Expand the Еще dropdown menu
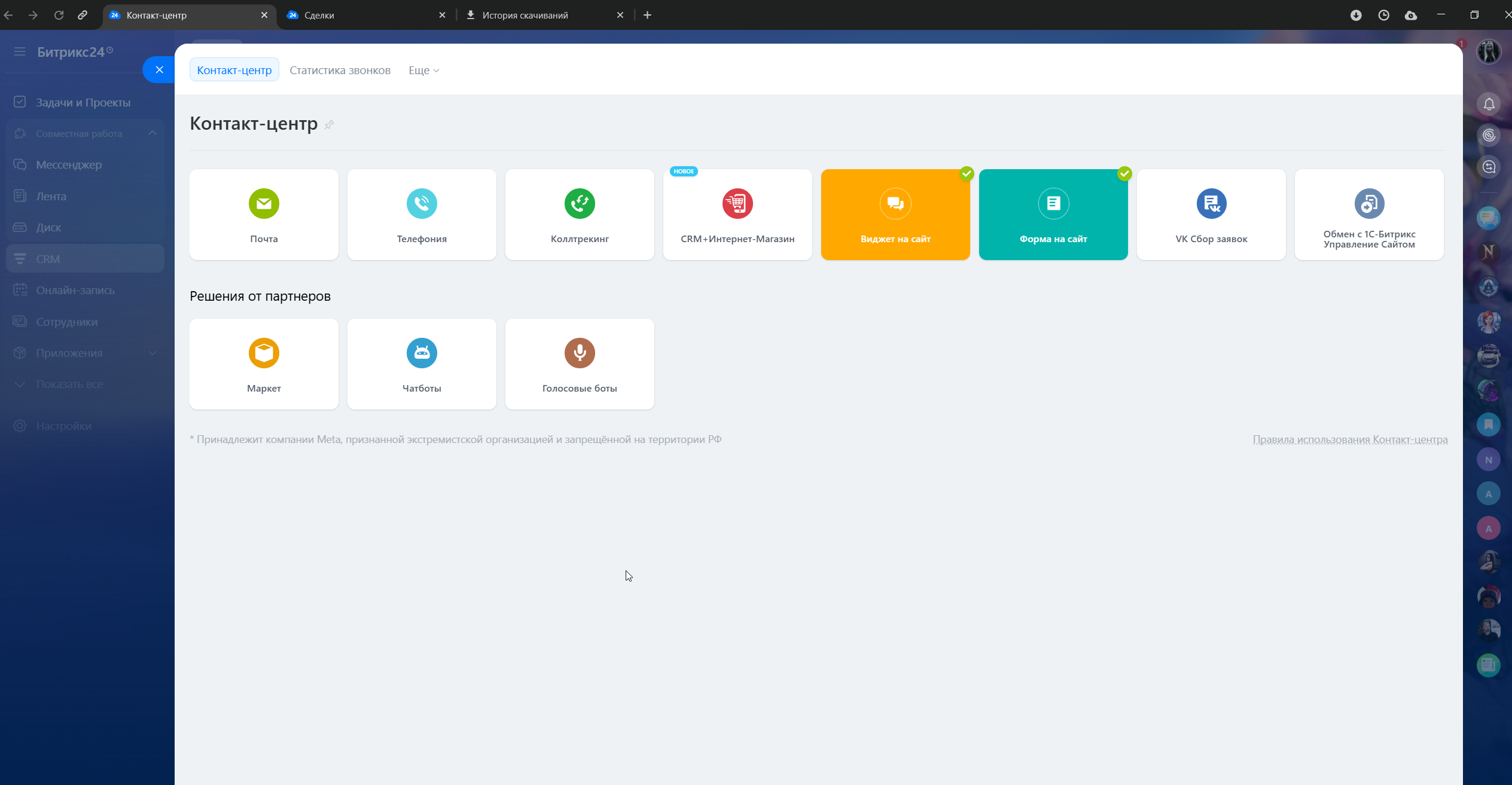Image resolution: width=1512 pixels, height=785 pixels. [424, 70]
